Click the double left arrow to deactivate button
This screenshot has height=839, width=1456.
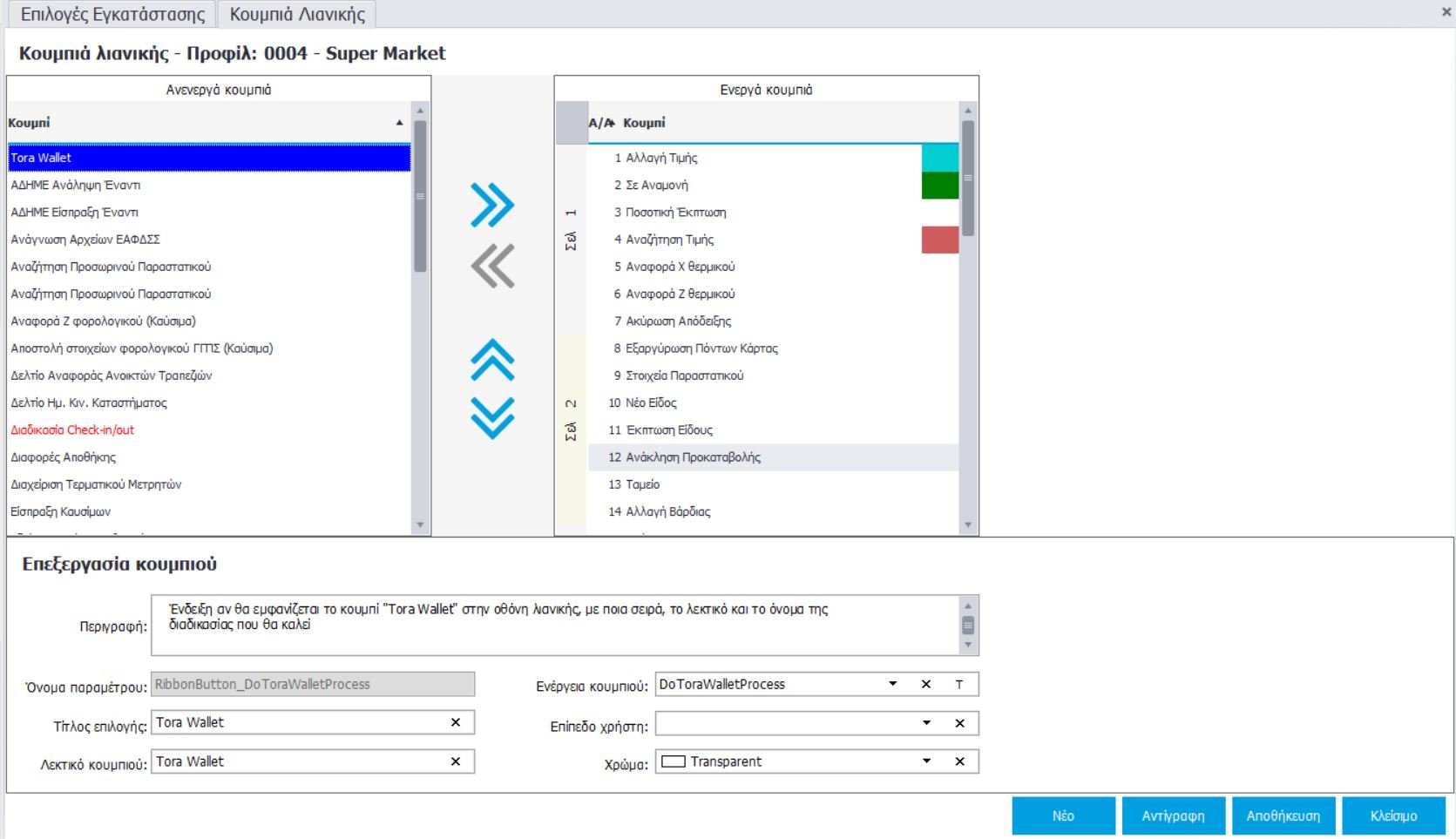[x=492, y=266]
